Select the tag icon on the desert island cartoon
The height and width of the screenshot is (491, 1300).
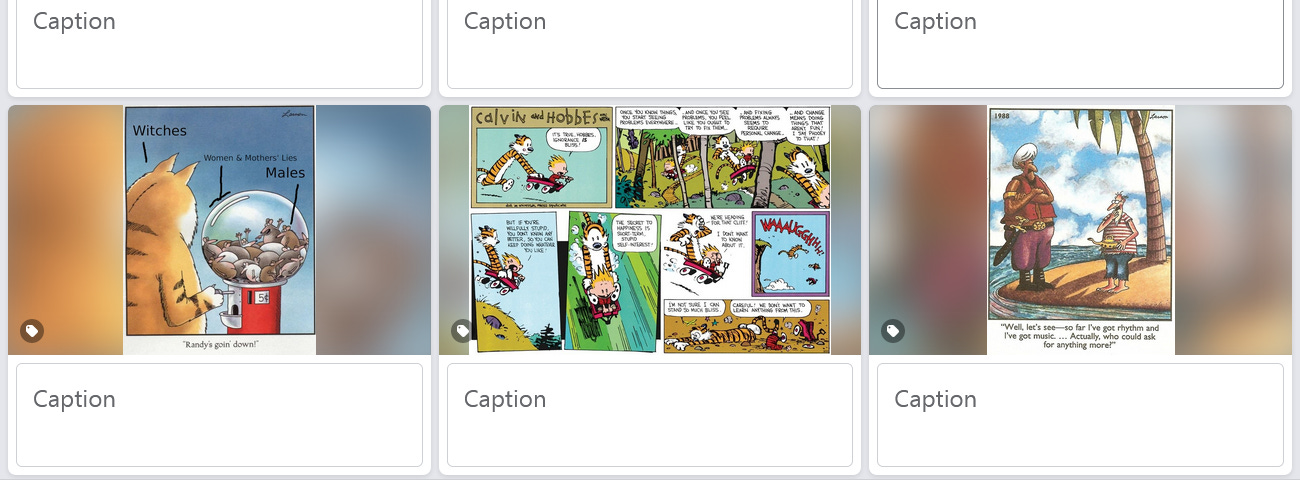[x=893, y=331]
